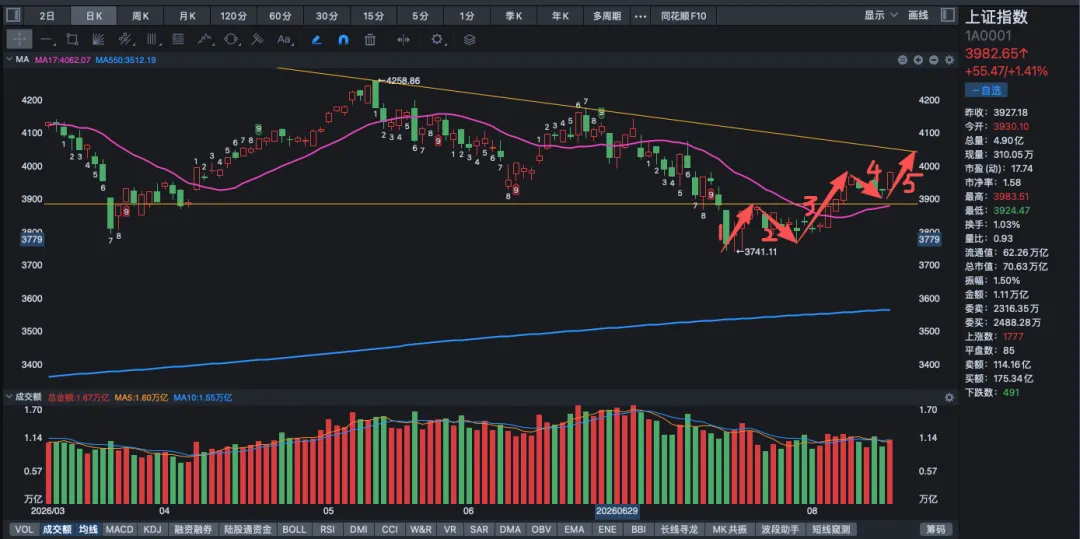The width and height of the screenshot is (1080, 539).
Task: Open the 多周期 multi-period view
Action: [x=606, y=15]
